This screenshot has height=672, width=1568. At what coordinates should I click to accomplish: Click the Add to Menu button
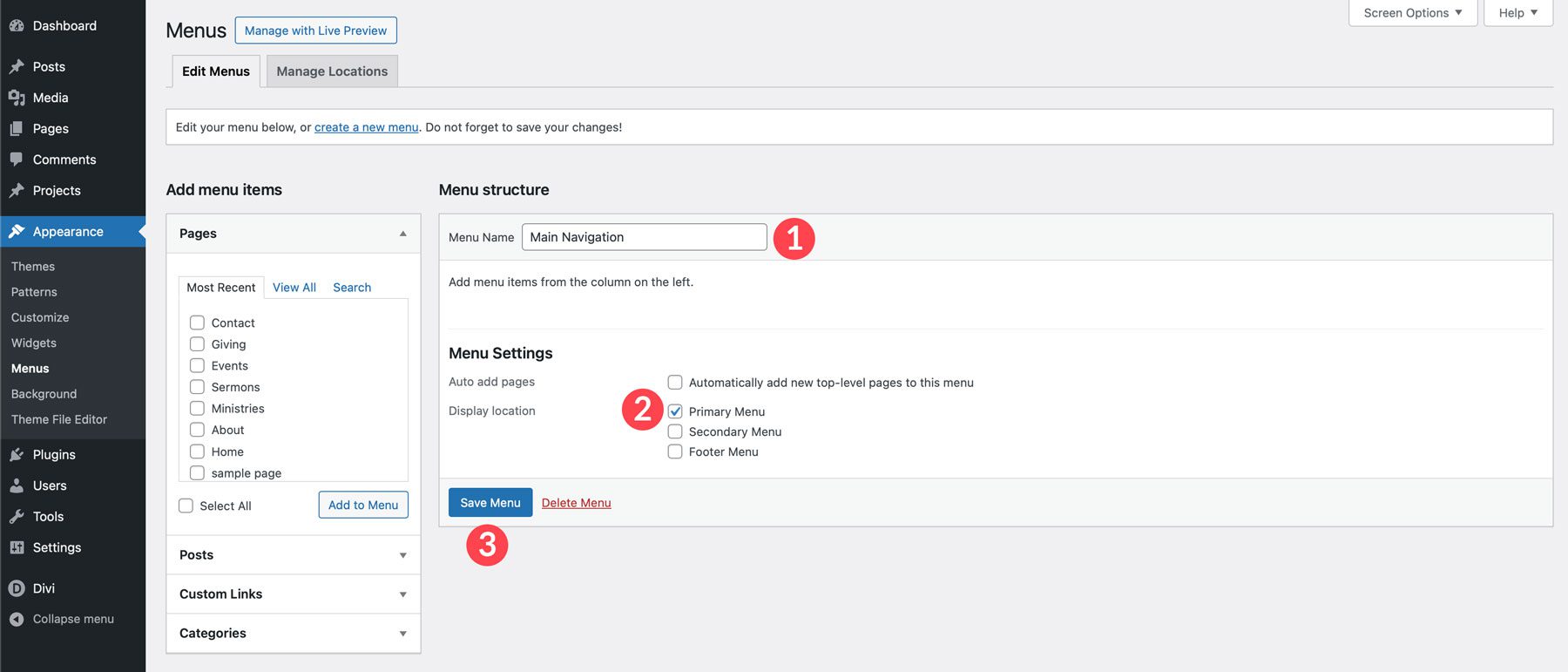click(x=363, y=505)
